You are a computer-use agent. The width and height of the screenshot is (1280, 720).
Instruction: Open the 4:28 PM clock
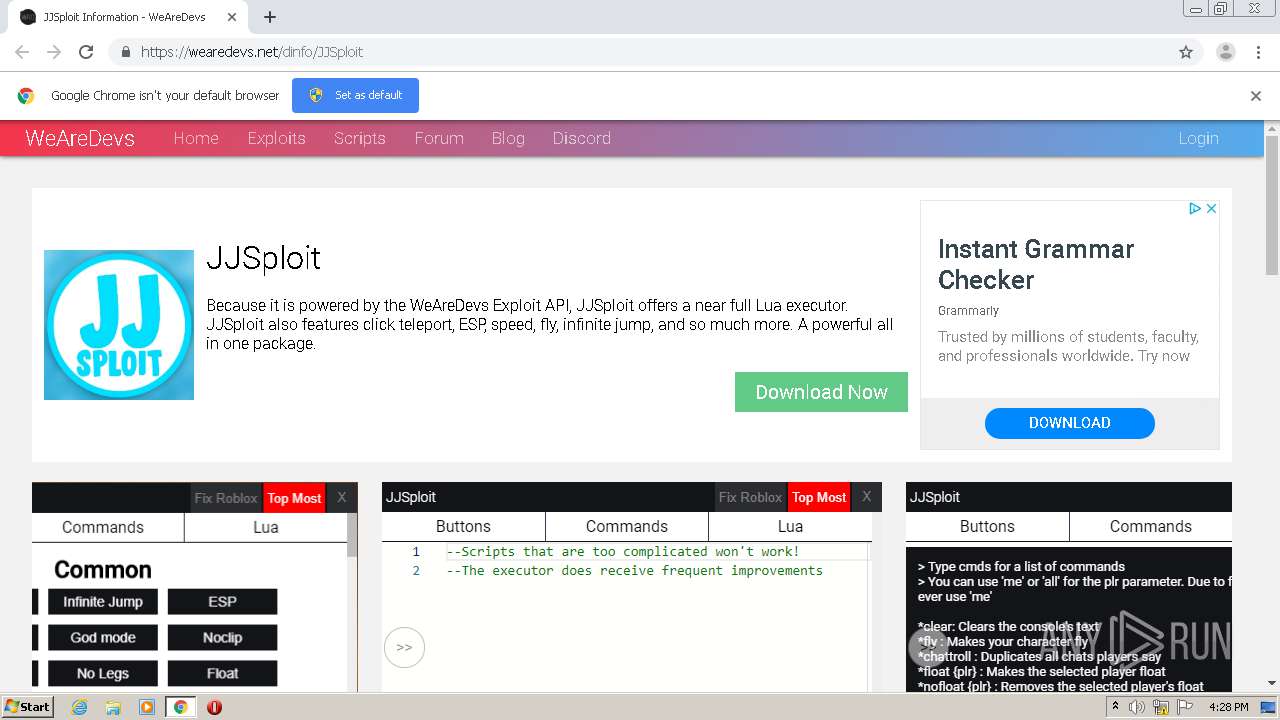click(1228, 707)
